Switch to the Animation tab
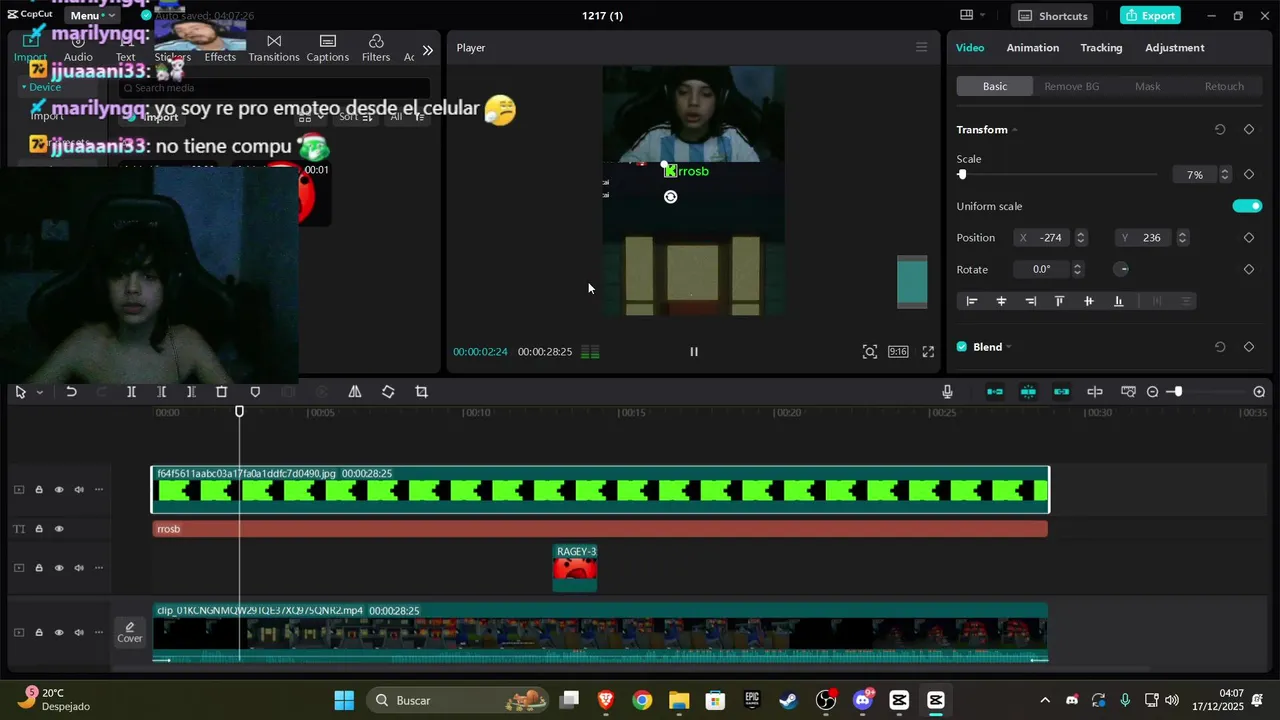1280x720 pixels. pos(1033,48)
